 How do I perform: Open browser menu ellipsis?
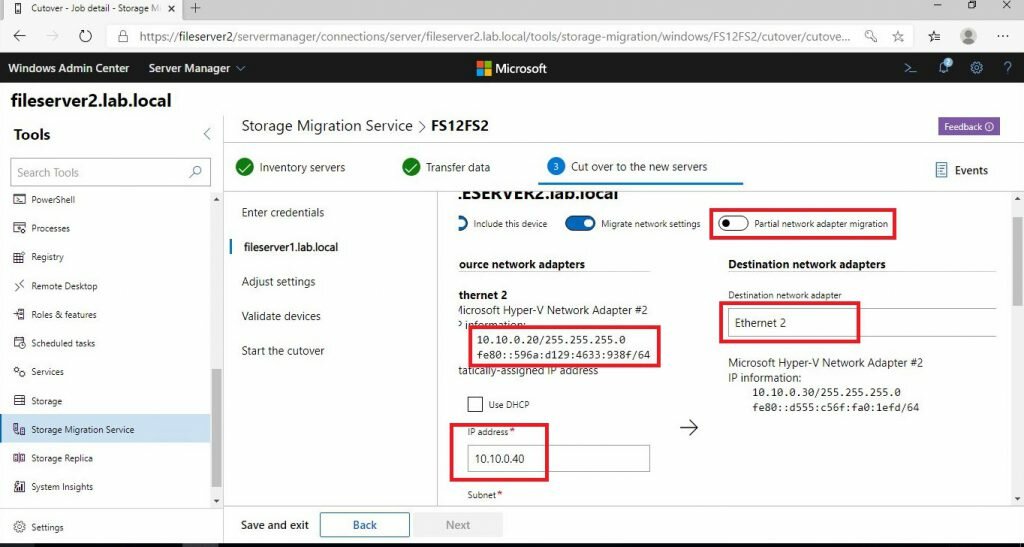pyautogui.click(x=1004, y=37)
